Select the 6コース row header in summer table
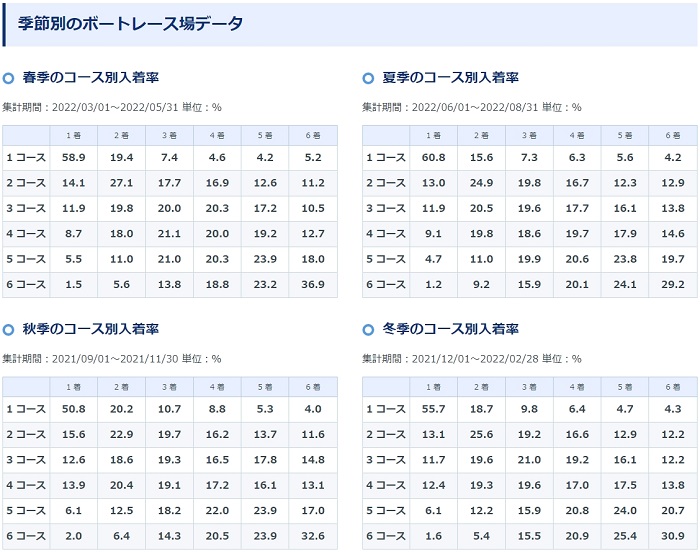This screenshot has width=700, height=552. pyautogui.click(x=386, y=283)
